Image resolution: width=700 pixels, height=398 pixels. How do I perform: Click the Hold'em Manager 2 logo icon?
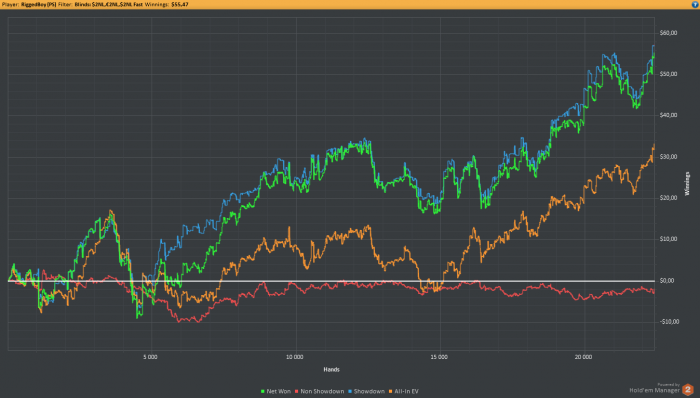point(688,390)
